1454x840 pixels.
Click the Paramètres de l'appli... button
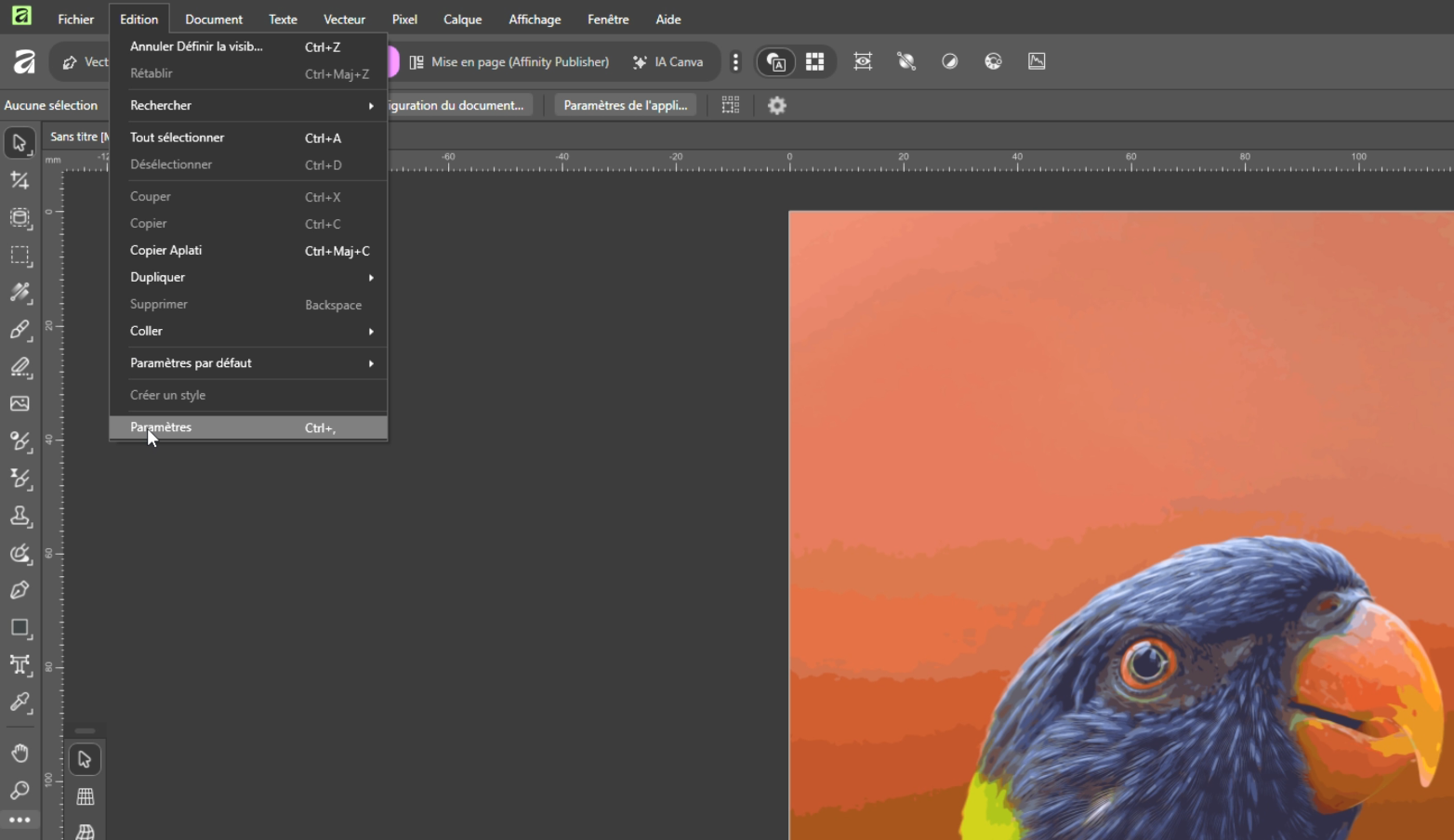pos(625,106)
